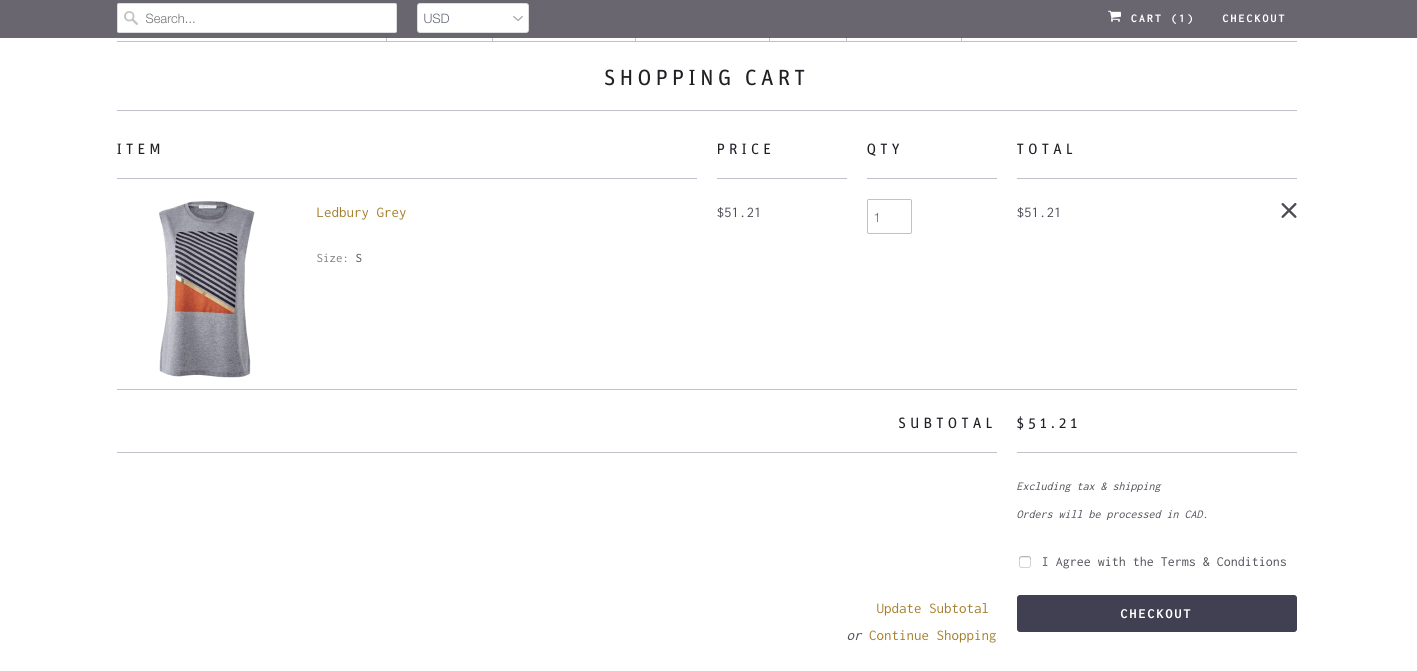Click the currency selector's chevron arrow
This screenshot has height=671, width=1417.
tap(517, 18)
